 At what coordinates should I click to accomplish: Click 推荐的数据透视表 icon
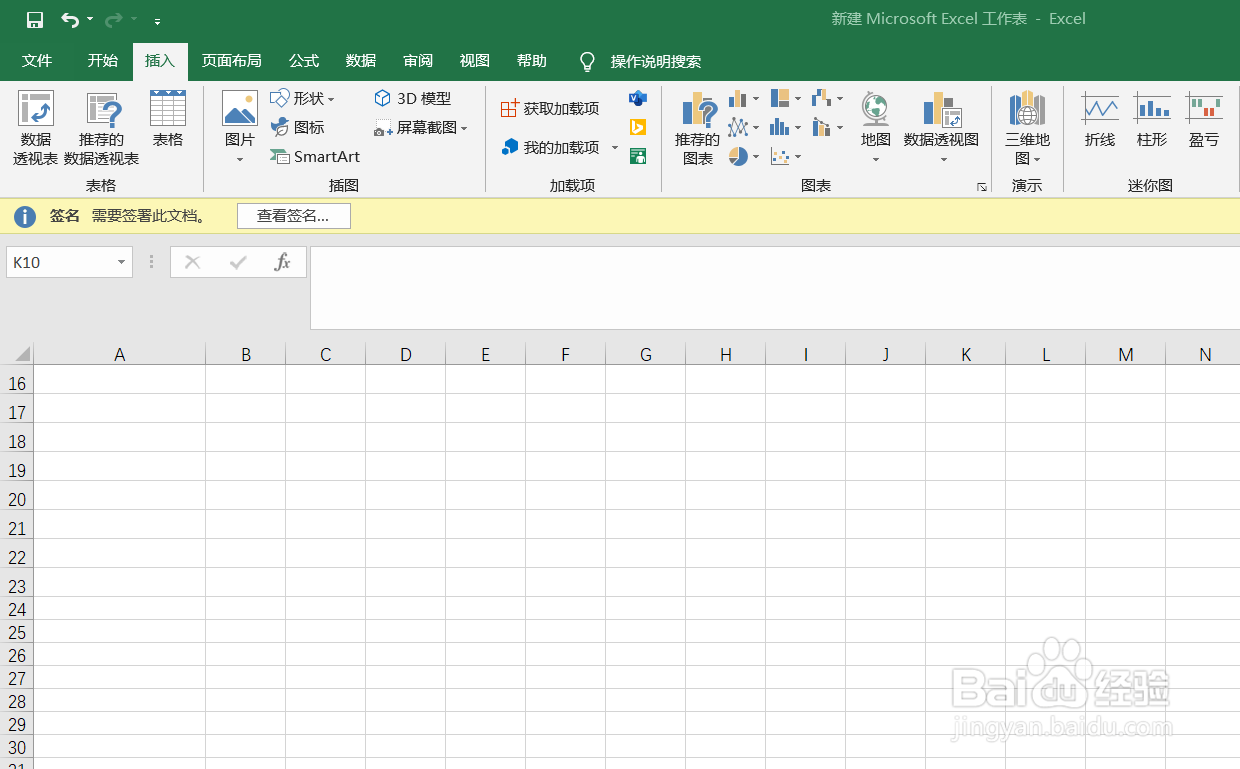(102, 128)
